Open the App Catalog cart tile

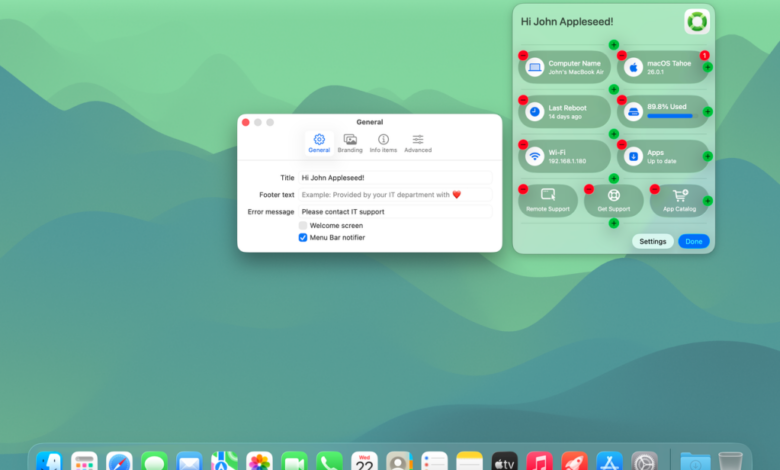click(x=680, y=199)
